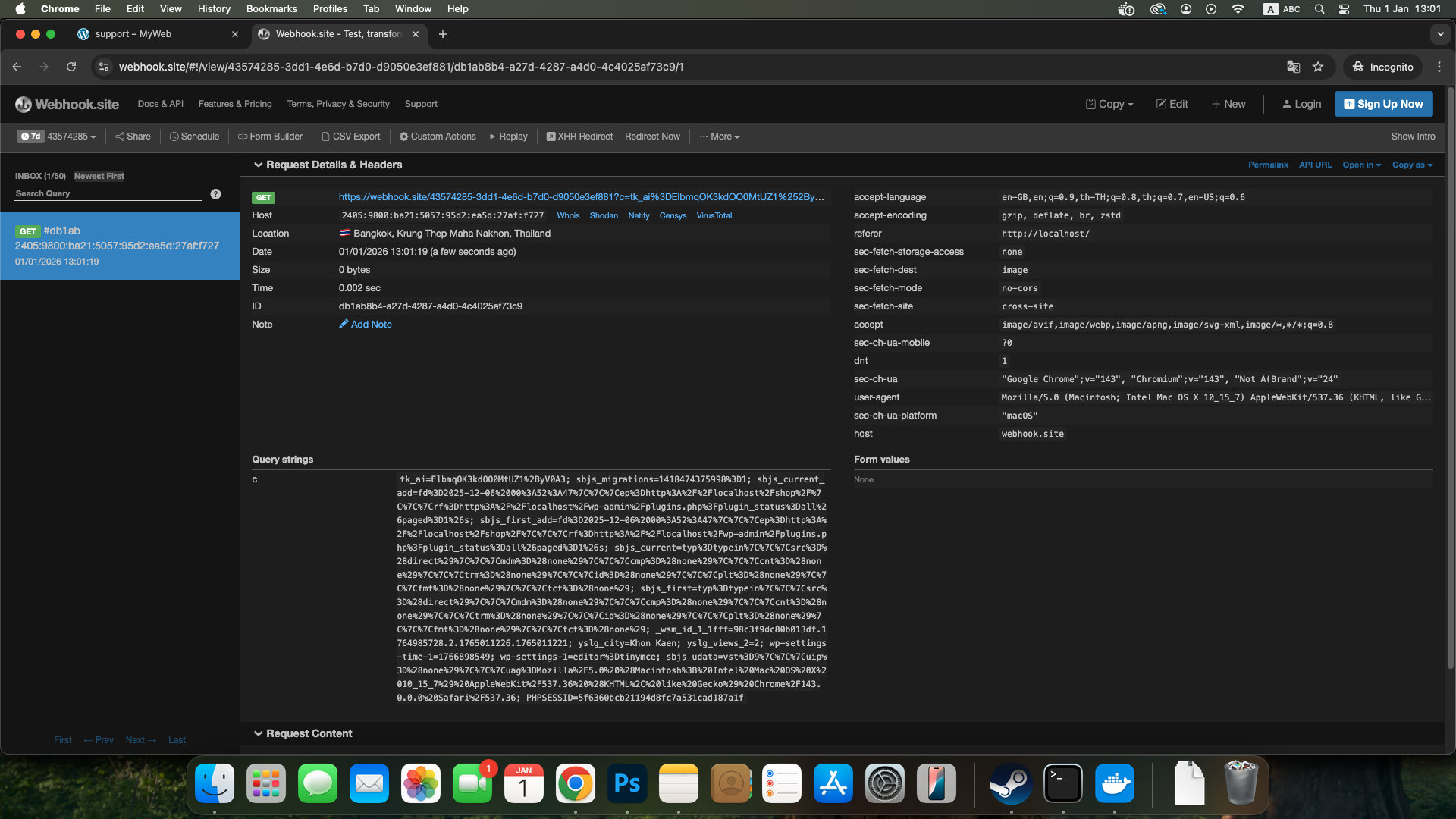
Task: Reload the page with refresh icon
Action: tap(71, 67)
